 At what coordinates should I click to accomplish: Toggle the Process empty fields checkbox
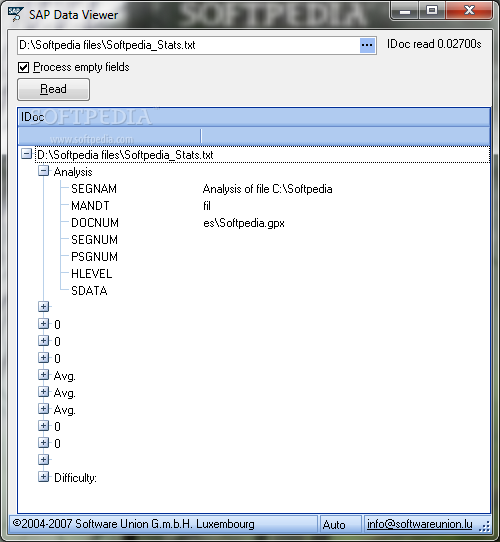(x=24, y=67)
